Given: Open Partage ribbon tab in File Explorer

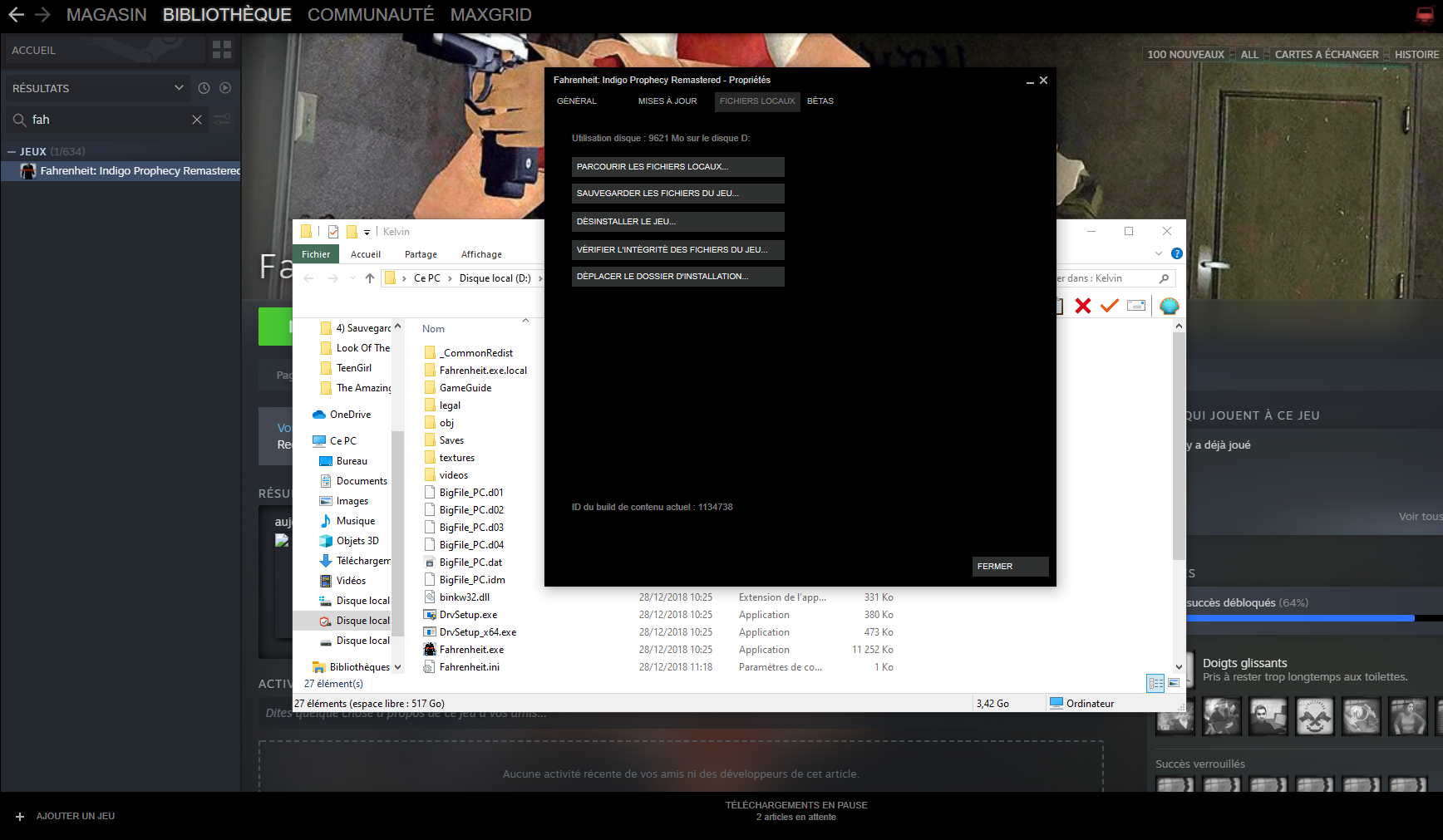Looking at the screenshot, I should tap(421, 254).
